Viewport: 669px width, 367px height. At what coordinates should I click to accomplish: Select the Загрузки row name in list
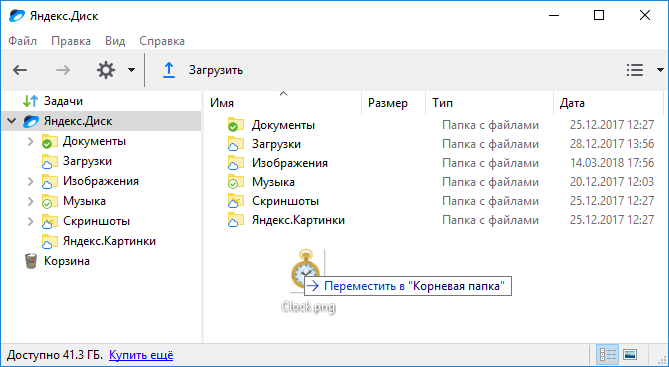click(x=276, y=144)
